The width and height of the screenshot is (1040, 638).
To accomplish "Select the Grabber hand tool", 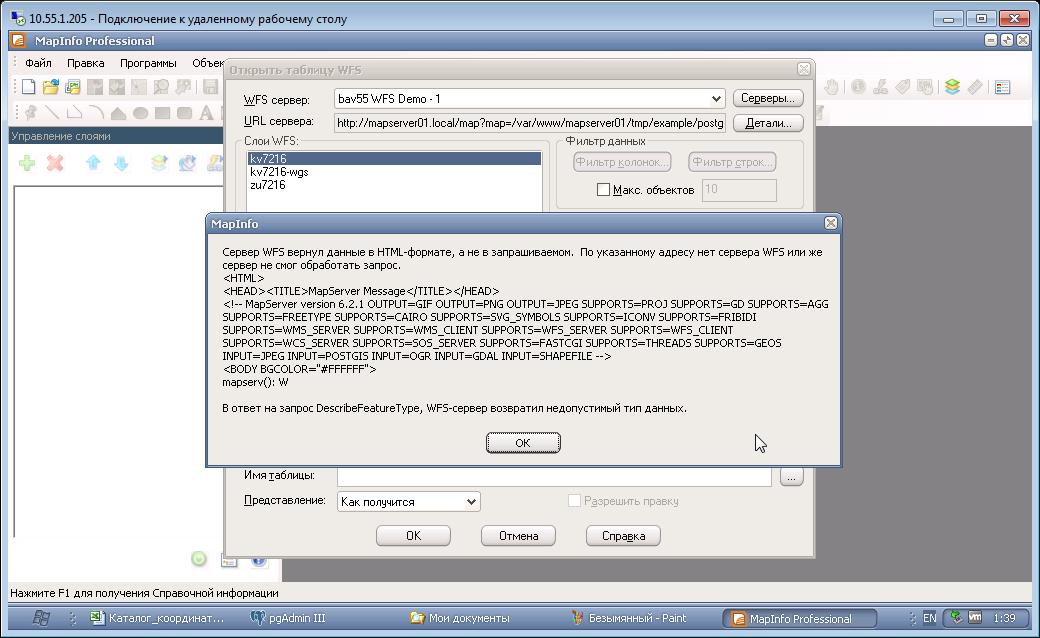I will coord(831,87).
